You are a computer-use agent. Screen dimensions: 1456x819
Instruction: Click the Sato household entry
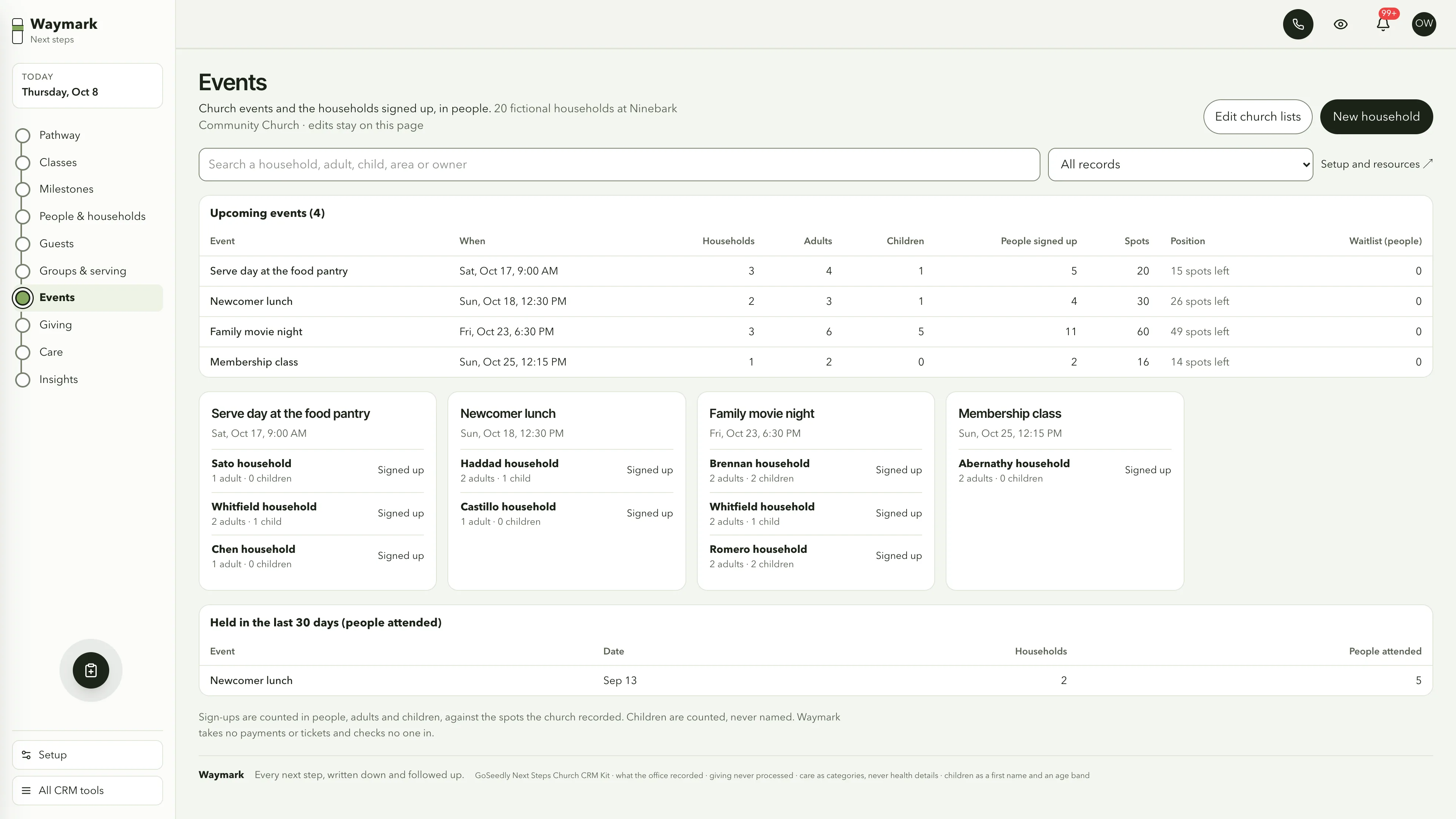(318, 471)
